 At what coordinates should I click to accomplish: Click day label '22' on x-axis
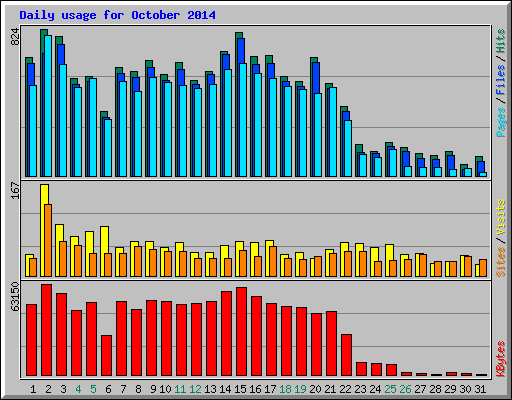[x=345, y=389]
